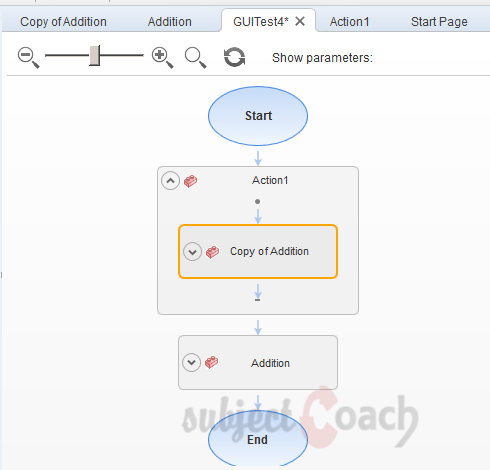The image size is (490, 470).
Task: Click the red block icon in Action1
Action: [x=190, y=181]
